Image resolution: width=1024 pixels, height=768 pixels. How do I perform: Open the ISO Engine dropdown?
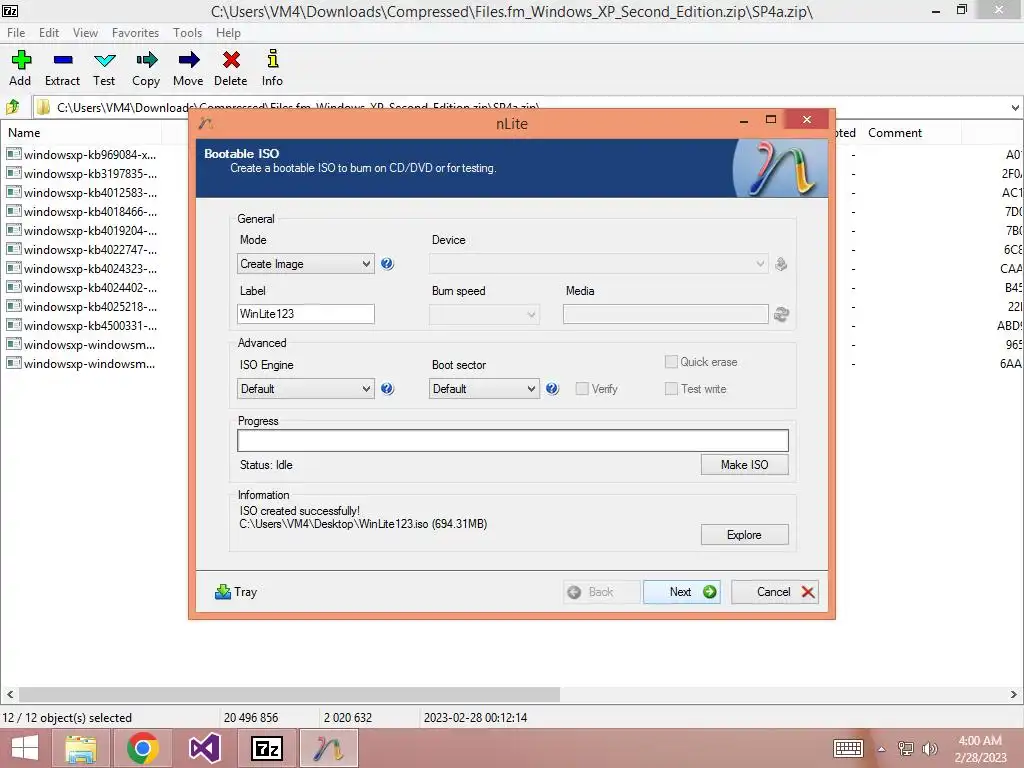point(306,389)
